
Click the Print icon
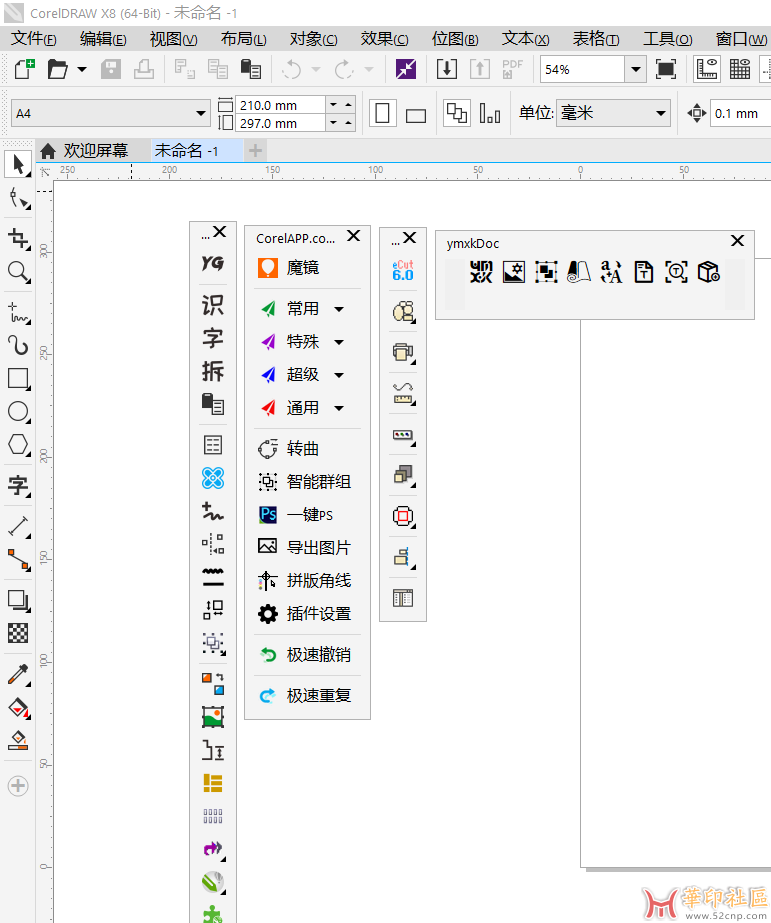coord(144,69)
